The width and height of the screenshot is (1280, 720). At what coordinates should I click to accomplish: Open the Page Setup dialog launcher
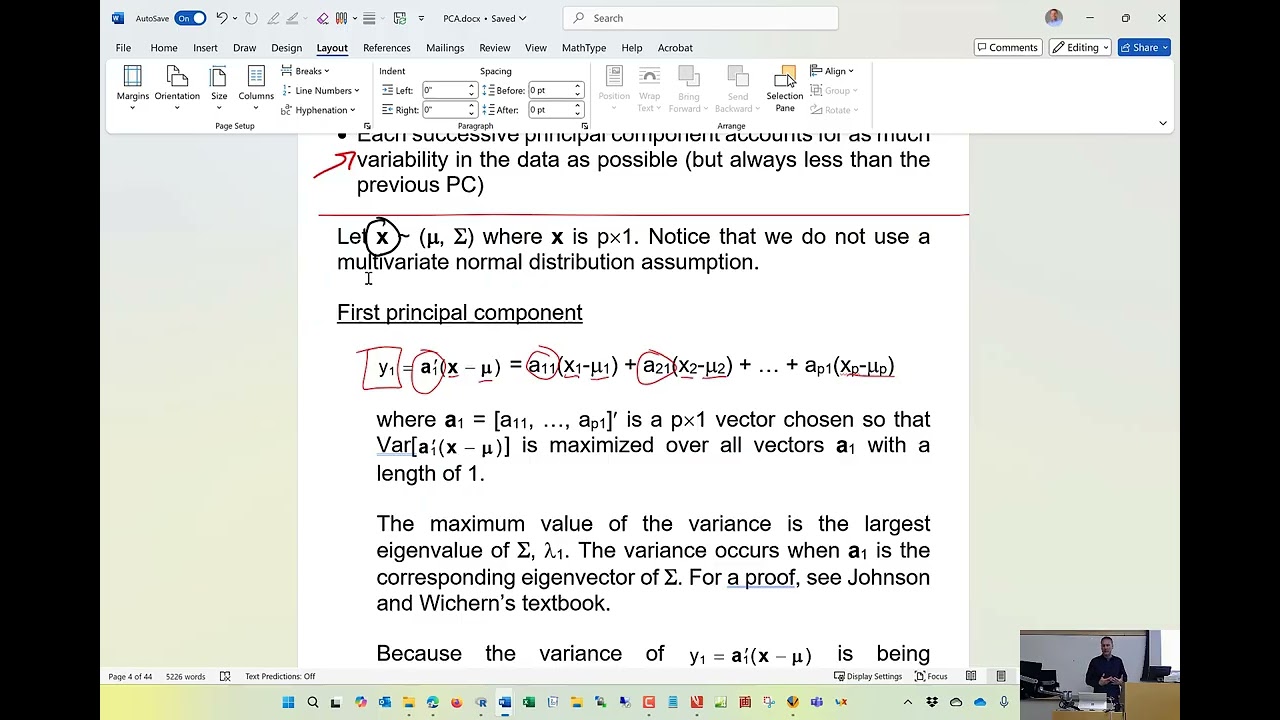(x=367, y=126)
